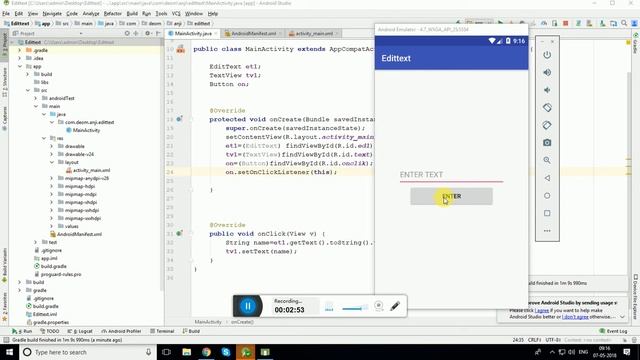Expand the drawable folder
The image size is (640, 360).
[52, 146]
